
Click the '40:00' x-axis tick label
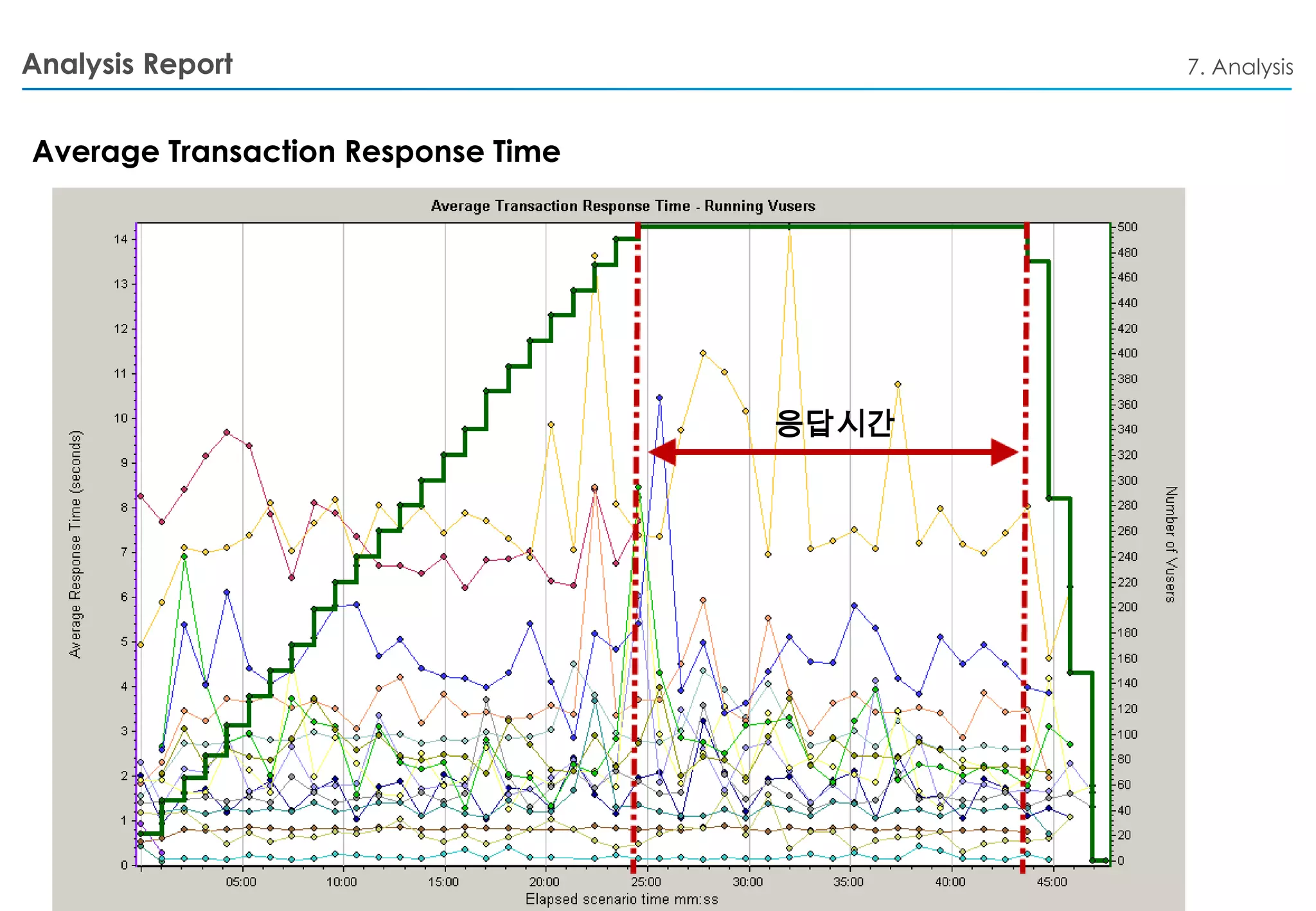pyautogui.click(x=950, y=881)
